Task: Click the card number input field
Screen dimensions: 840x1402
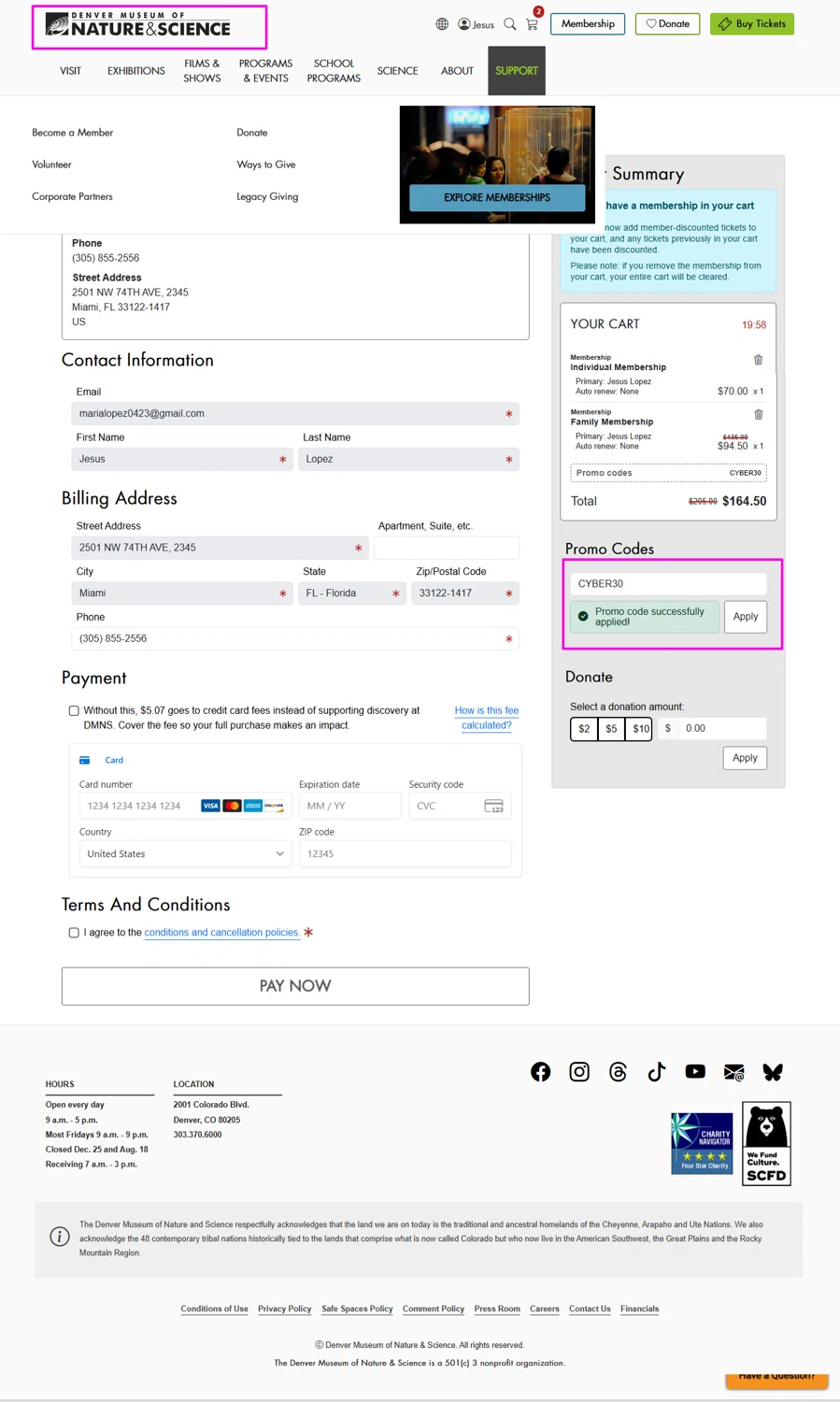Action: click(x=185, y=806)
